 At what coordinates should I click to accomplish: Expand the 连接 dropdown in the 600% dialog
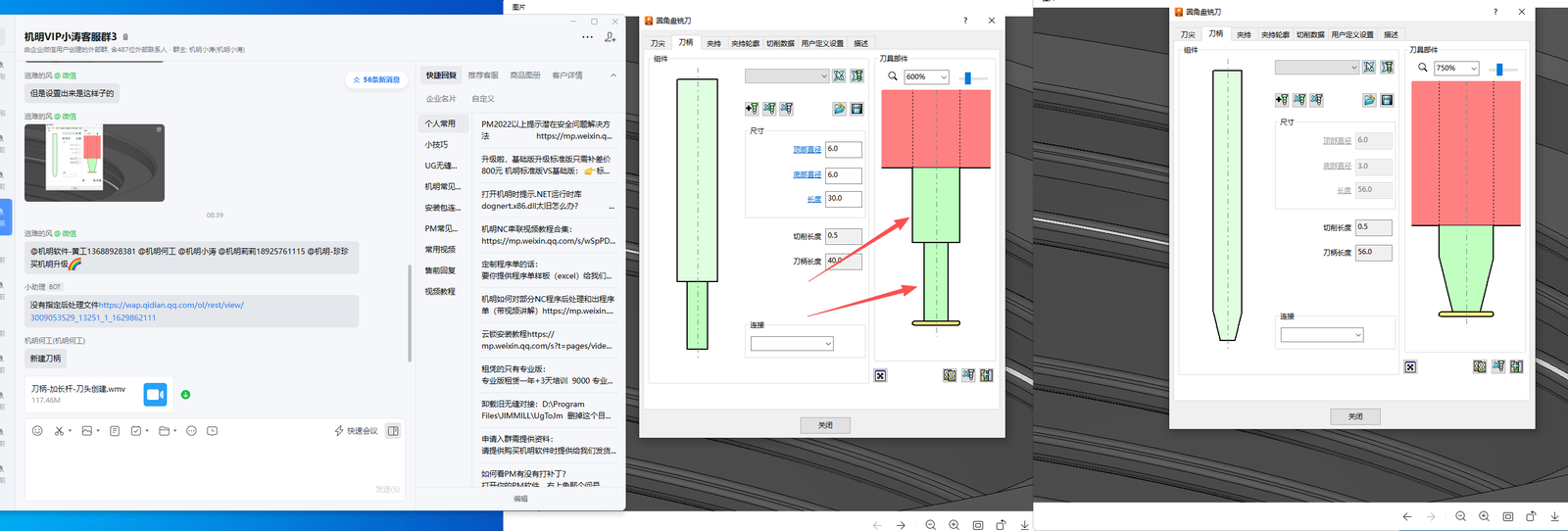[792, 344]
